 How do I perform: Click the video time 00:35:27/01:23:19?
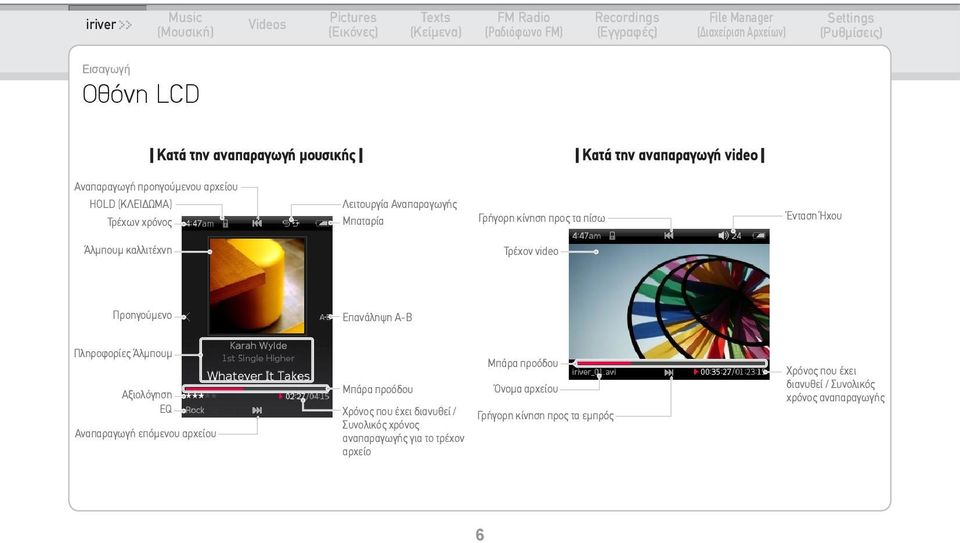coord(733,372)
